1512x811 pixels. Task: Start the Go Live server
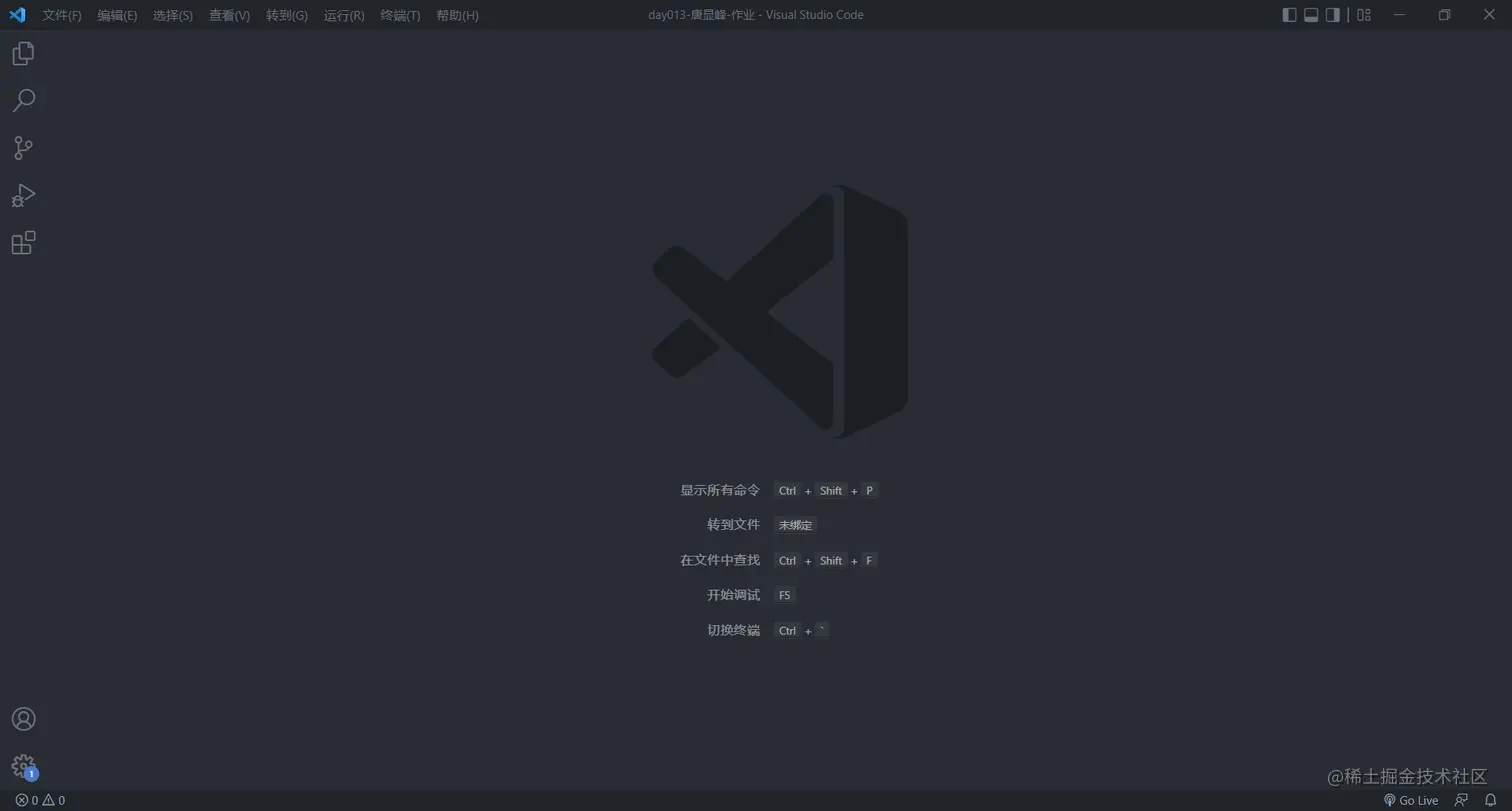point(1410,800)
